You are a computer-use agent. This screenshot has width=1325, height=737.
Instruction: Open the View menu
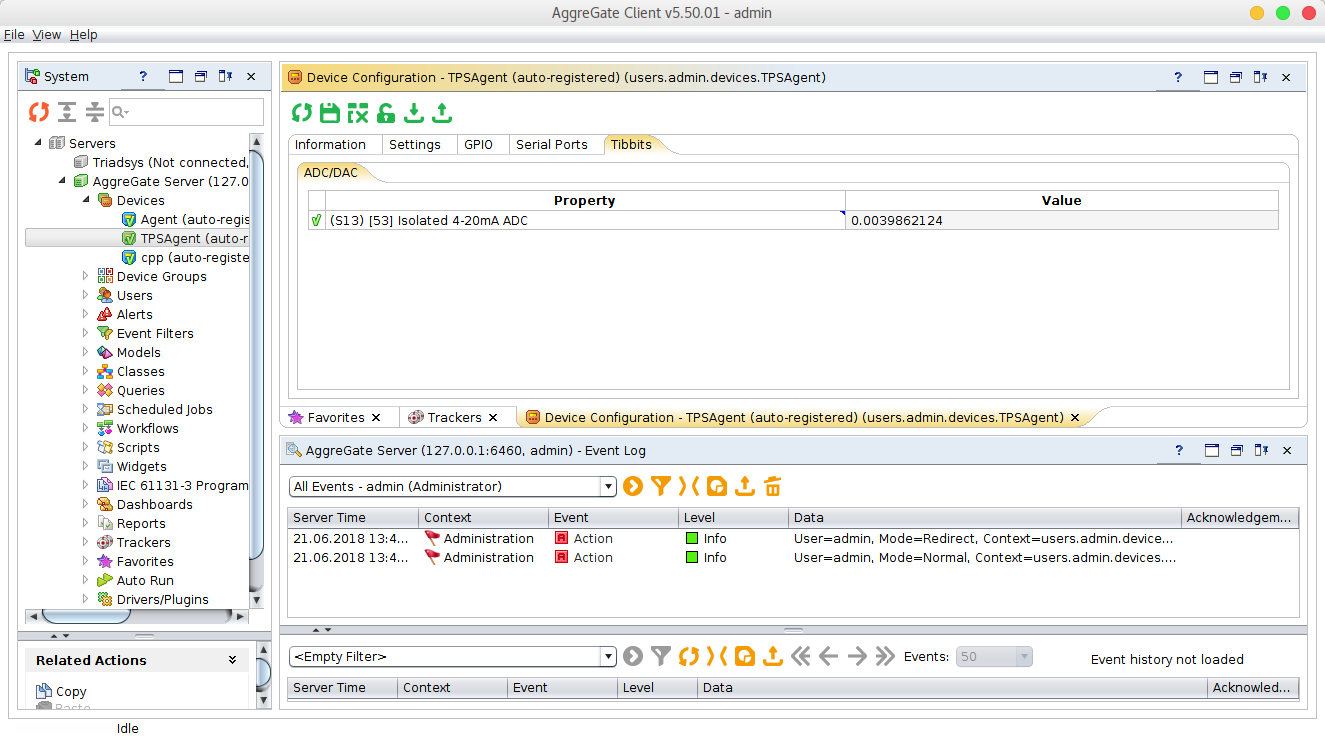[x=46, y=34]
